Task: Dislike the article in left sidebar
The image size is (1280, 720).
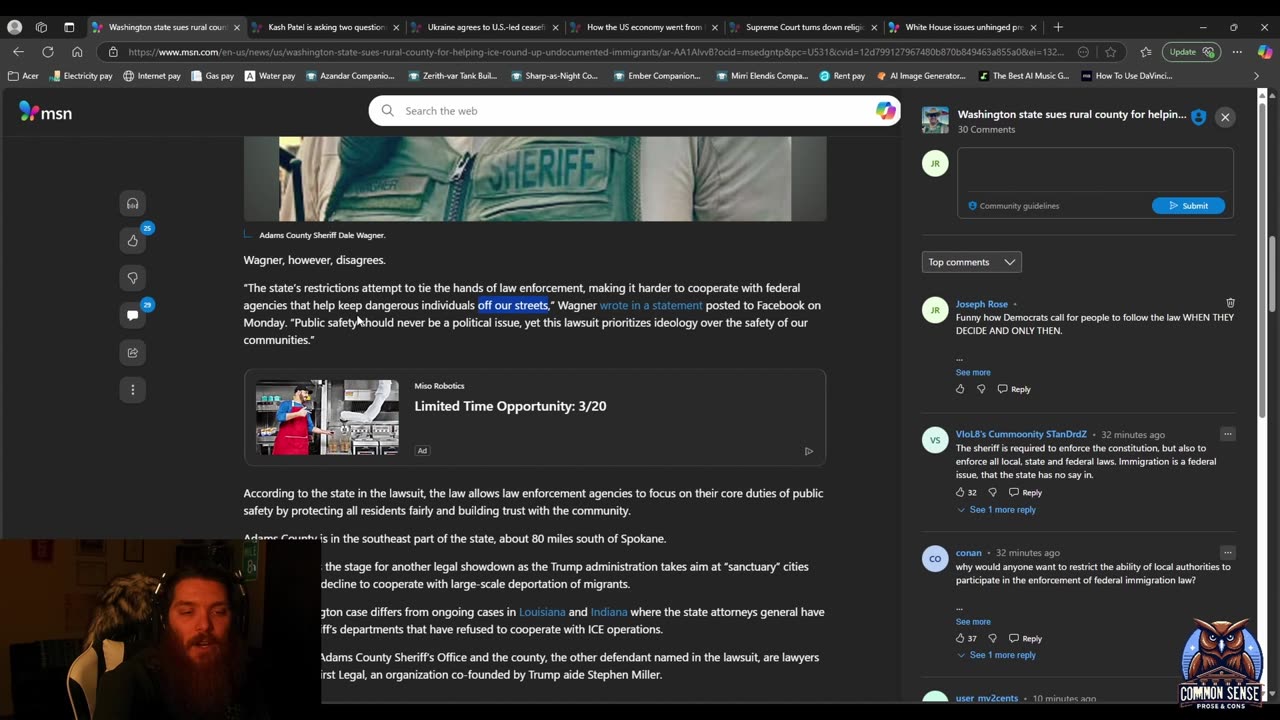Action: (132, 278)
